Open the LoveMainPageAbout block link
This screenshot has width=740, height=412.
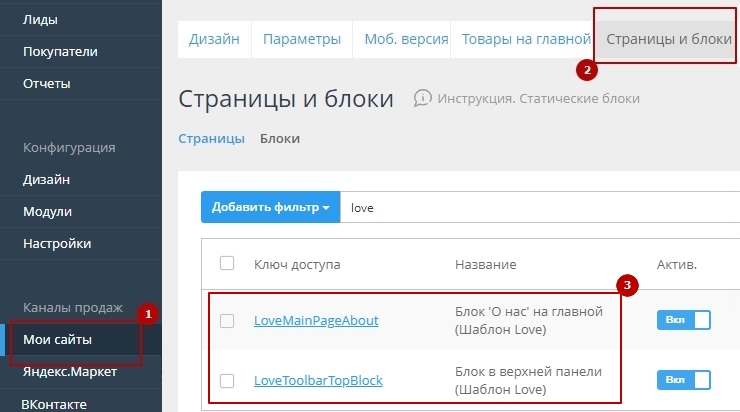[x=316, y=321]
